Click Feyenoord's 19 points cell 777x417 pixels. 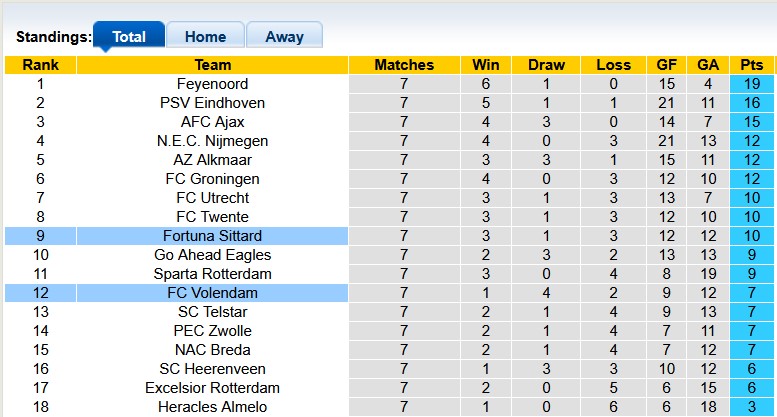pyautogui.click(x=751, y=84)
